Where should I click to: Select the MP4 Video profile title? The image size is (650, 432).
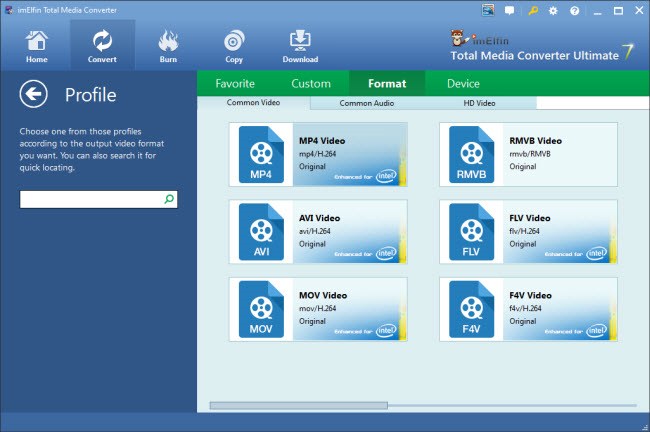[322, 141]
